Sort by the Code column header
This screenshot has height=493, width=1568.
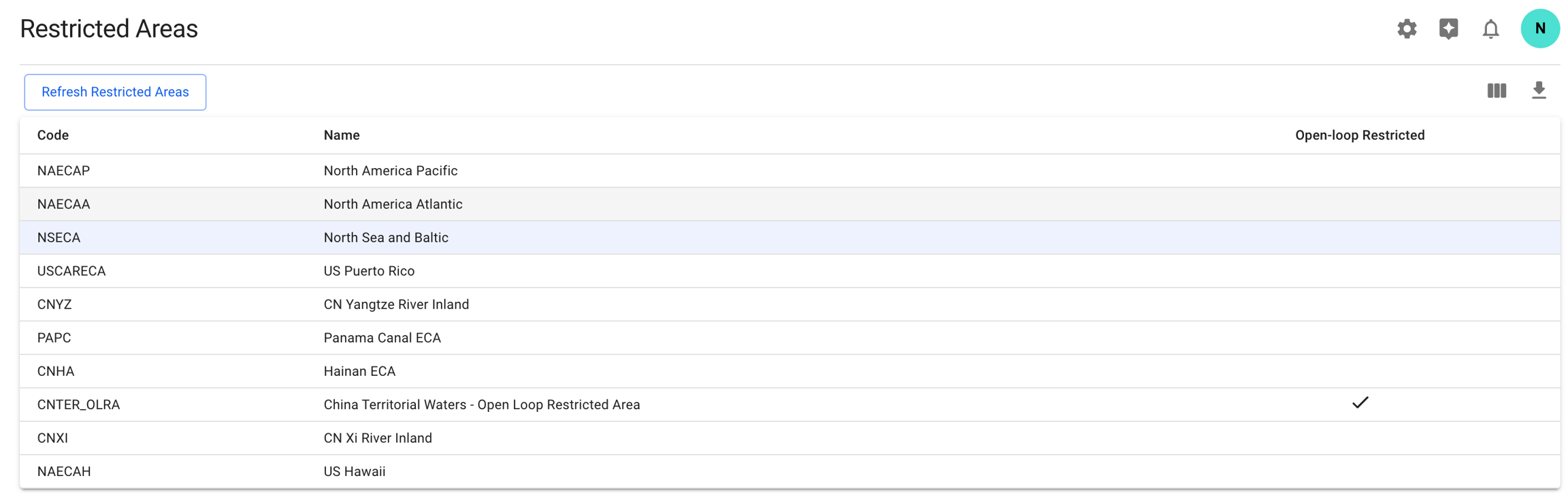coord(53,136)
